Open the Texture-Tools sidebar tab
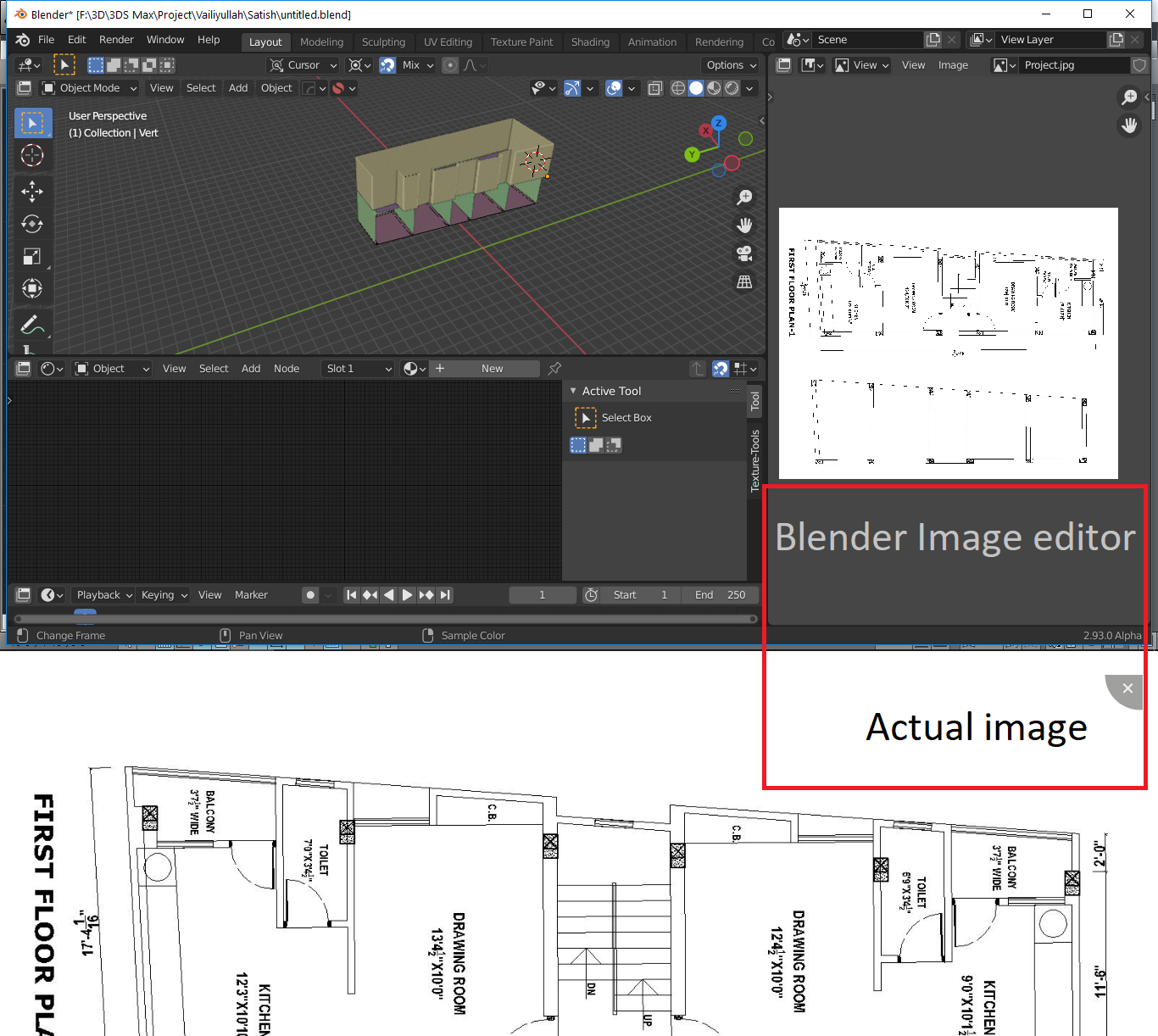This screenshot has width=1158, height=1036. 754,460
